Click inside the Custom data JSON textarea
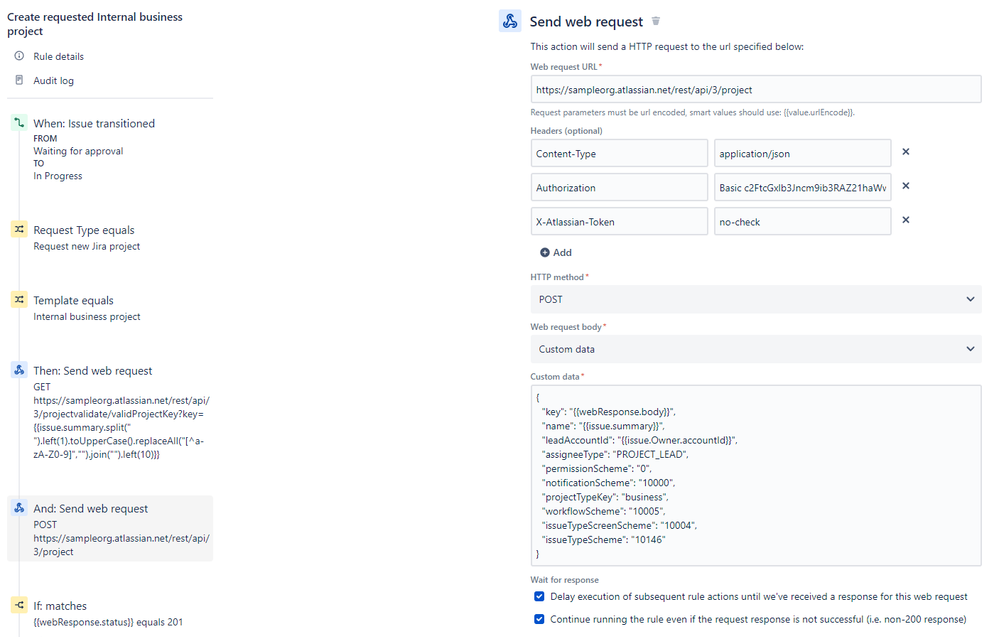999x637 pixels. [x=755, y=475]
